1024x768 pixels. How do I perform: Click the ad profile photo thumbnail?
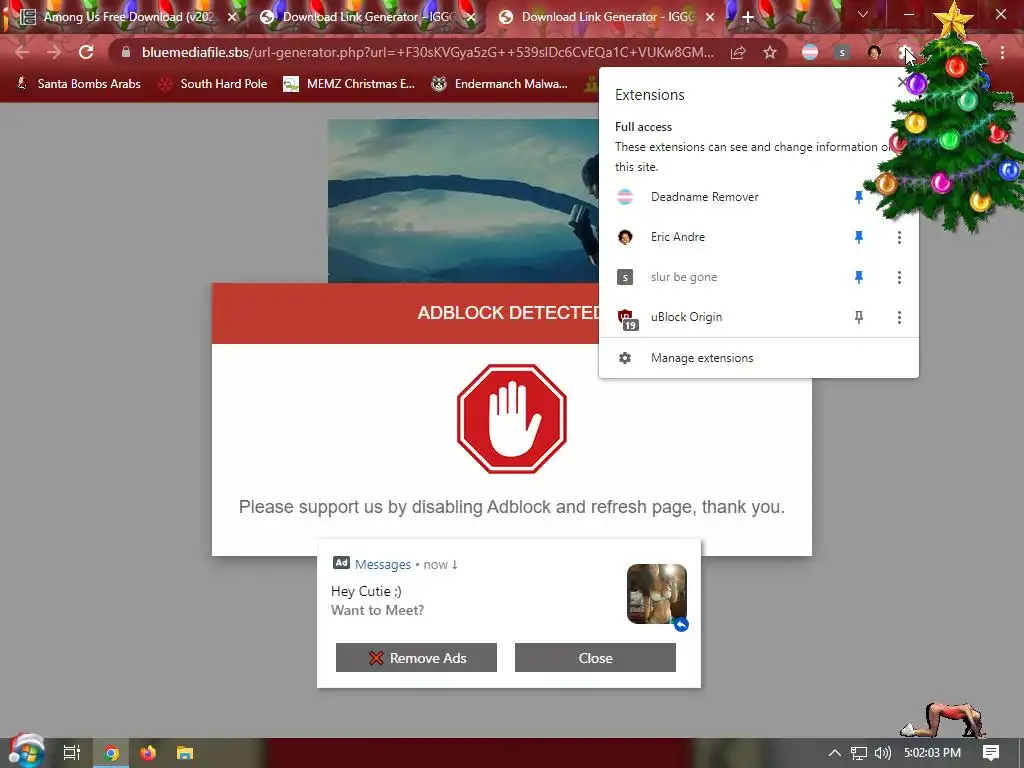point(657,594)
